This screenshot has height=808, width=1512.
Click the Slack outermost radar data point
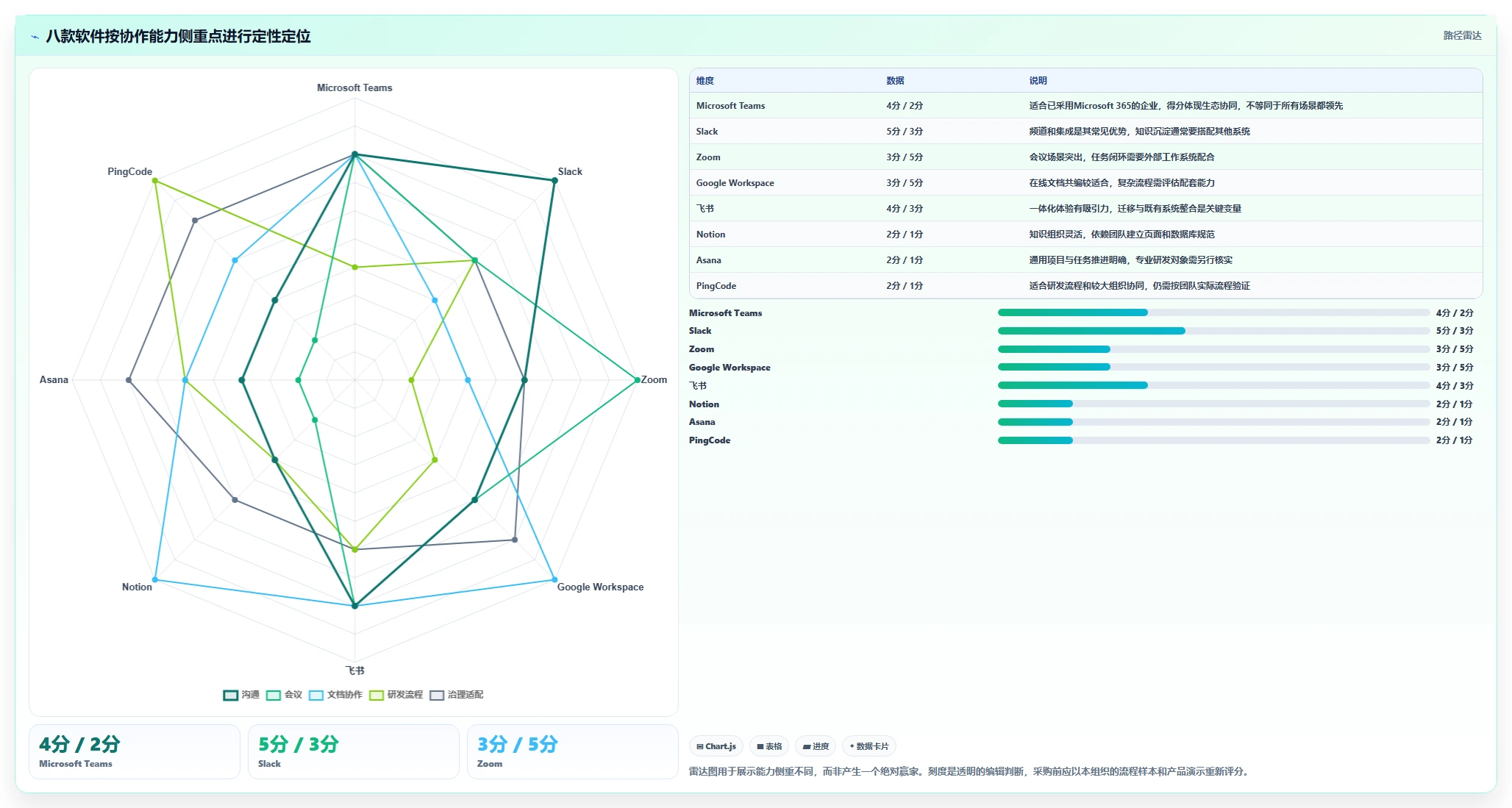coord(554,180)
